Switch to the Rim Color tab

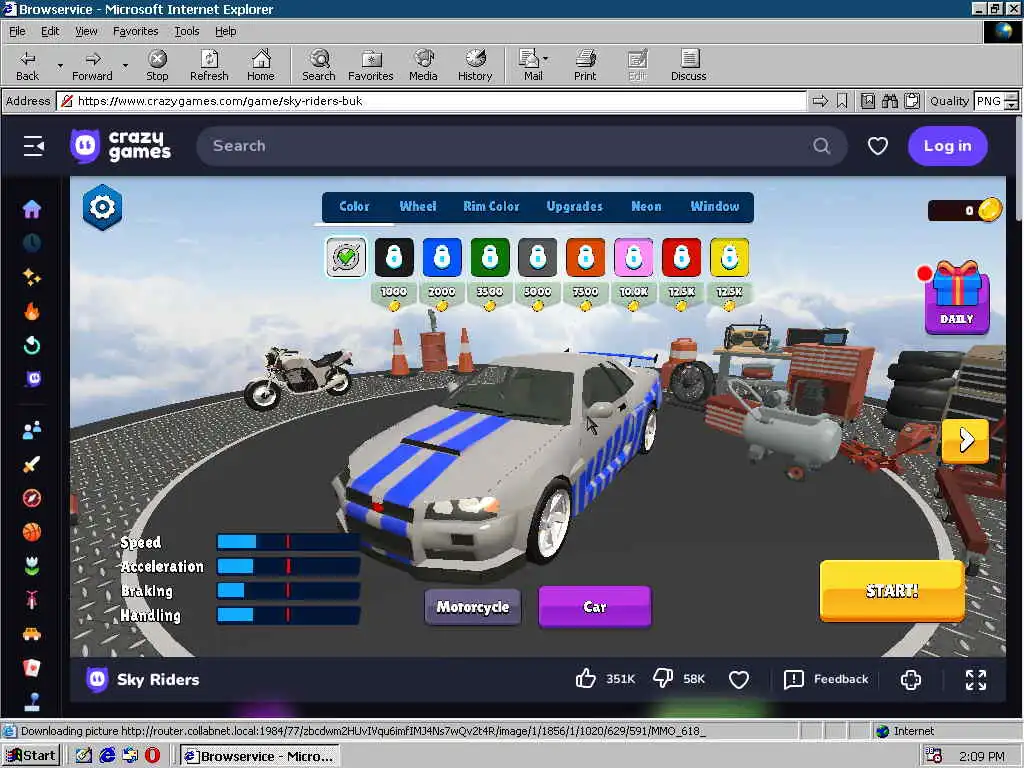491,206
